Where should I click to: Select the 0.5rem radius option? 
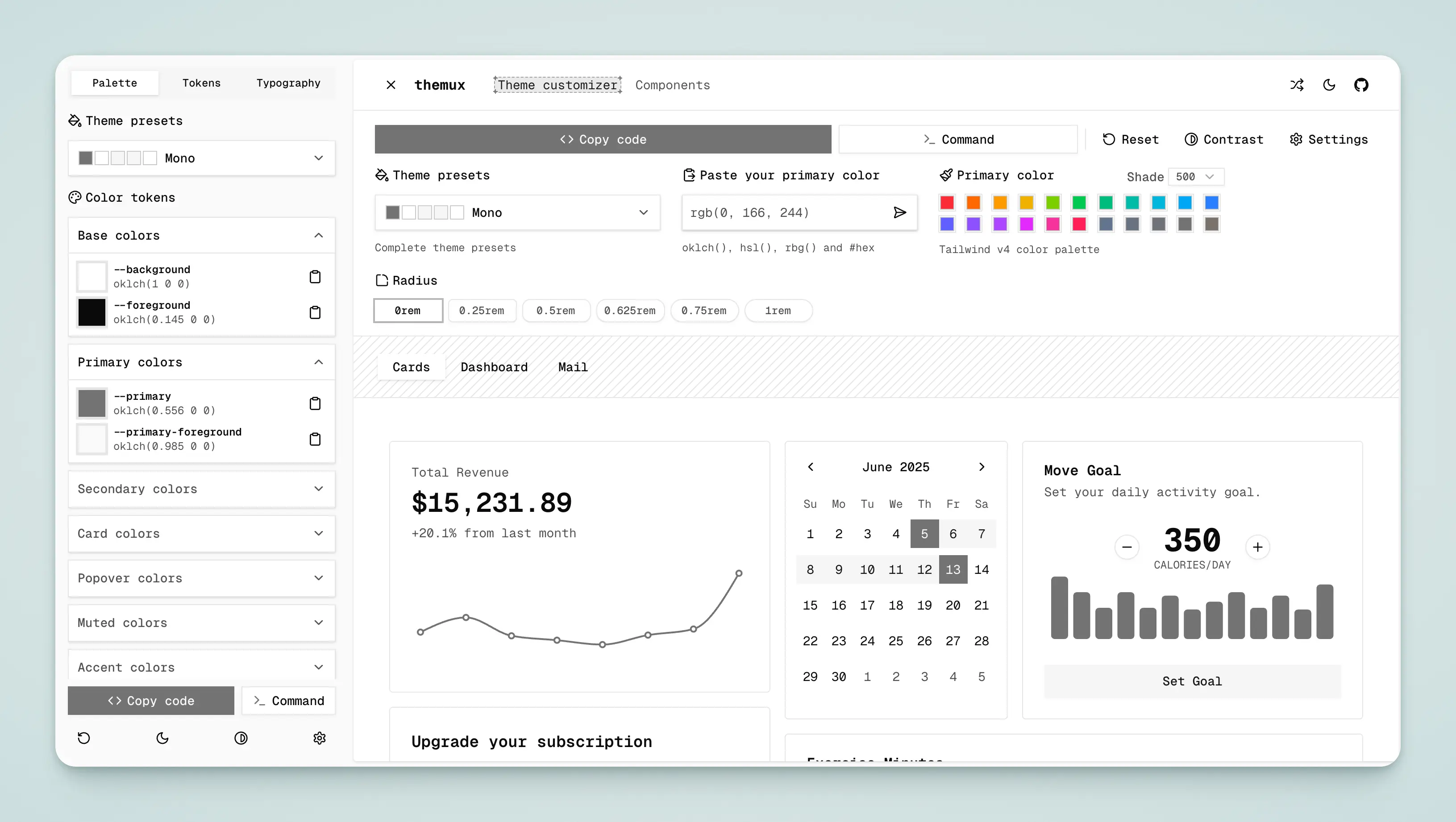[x=556, y=311]
